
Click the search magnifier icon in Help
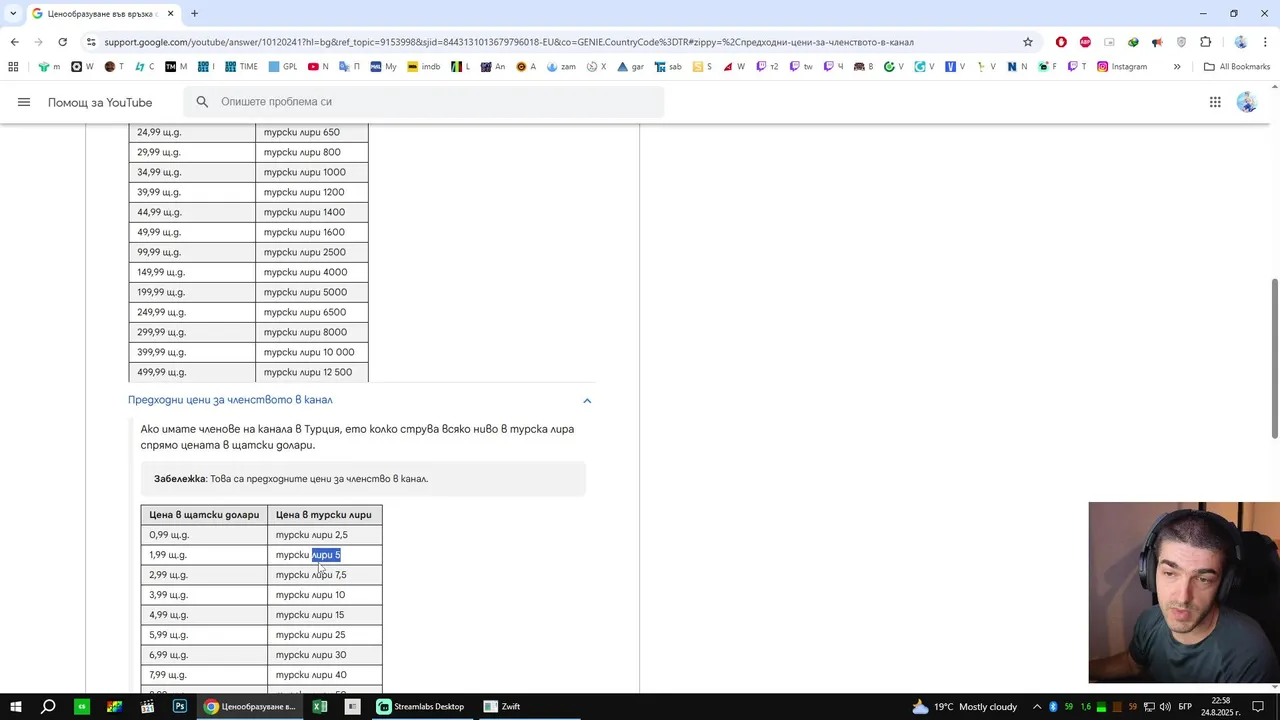[202, 102]
